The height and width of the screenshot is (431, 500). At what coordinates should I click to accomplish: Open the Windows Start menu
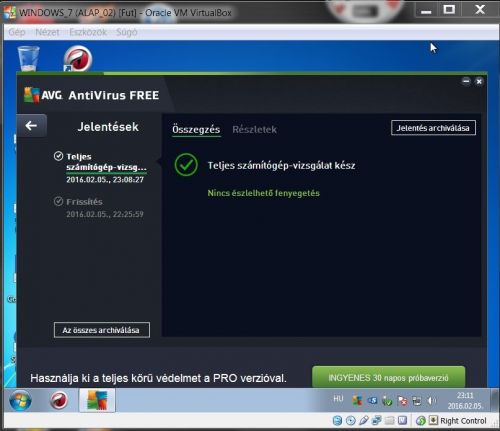tap(20, 400)
